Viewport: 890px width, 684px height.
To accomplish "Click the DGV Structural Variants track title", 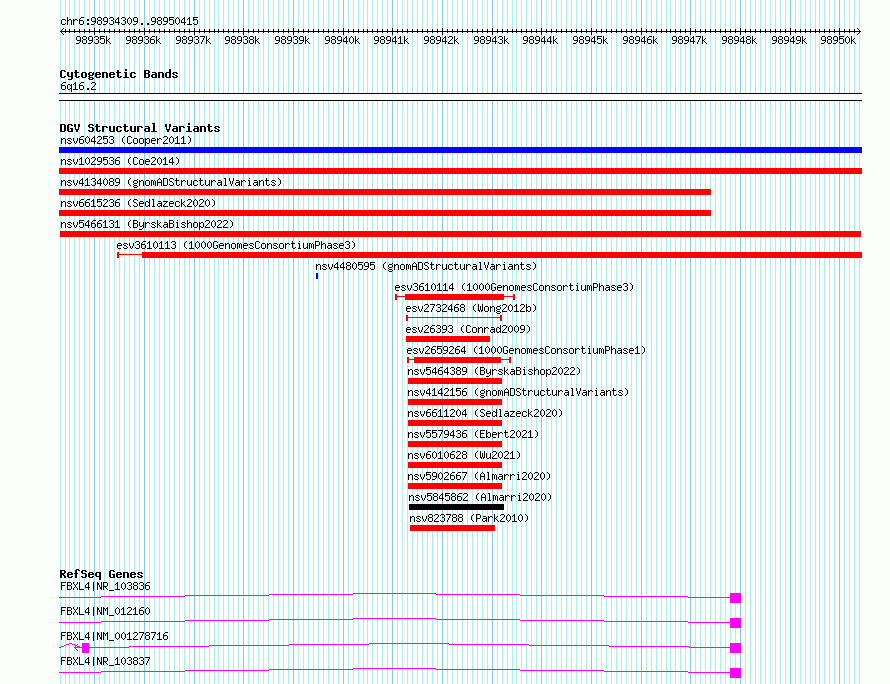I will tap(140, 128).
